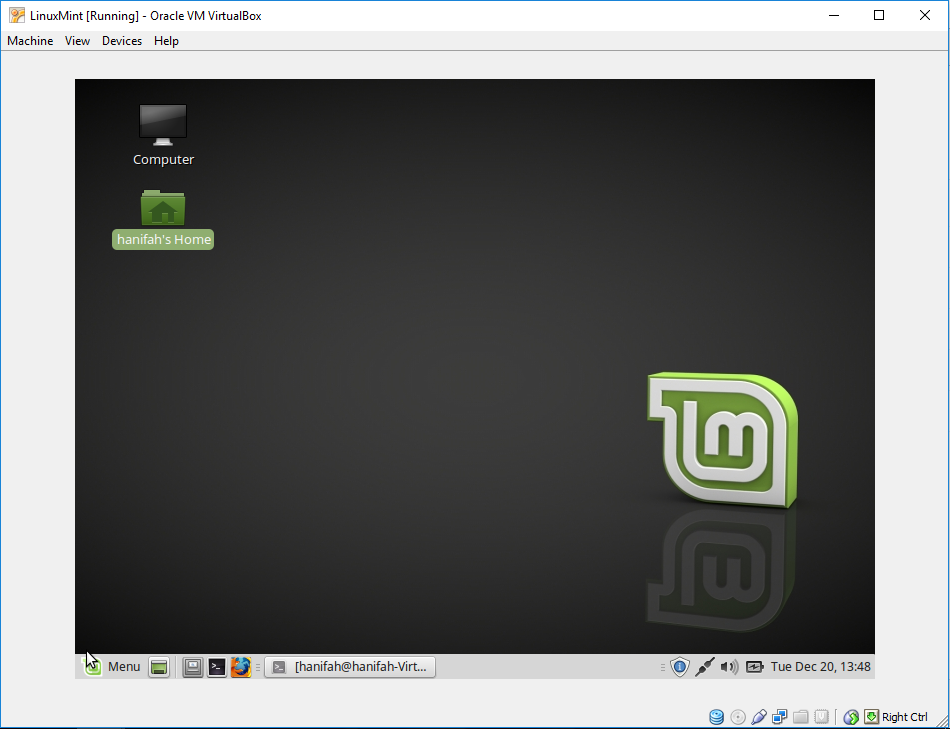Click the VirtualBox USB devices status icon

821,716
